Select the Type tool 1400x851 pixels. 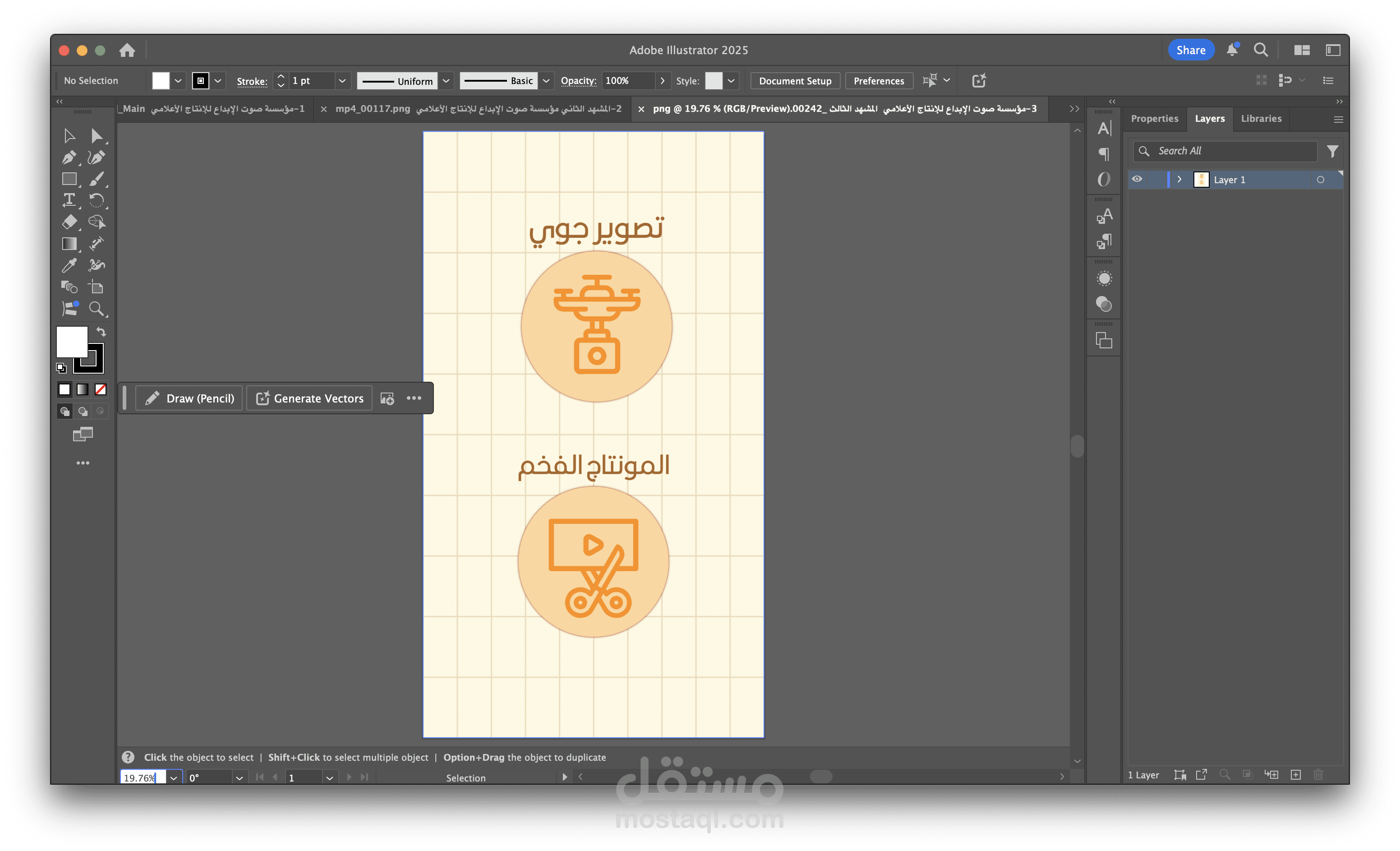pos(69,200)
